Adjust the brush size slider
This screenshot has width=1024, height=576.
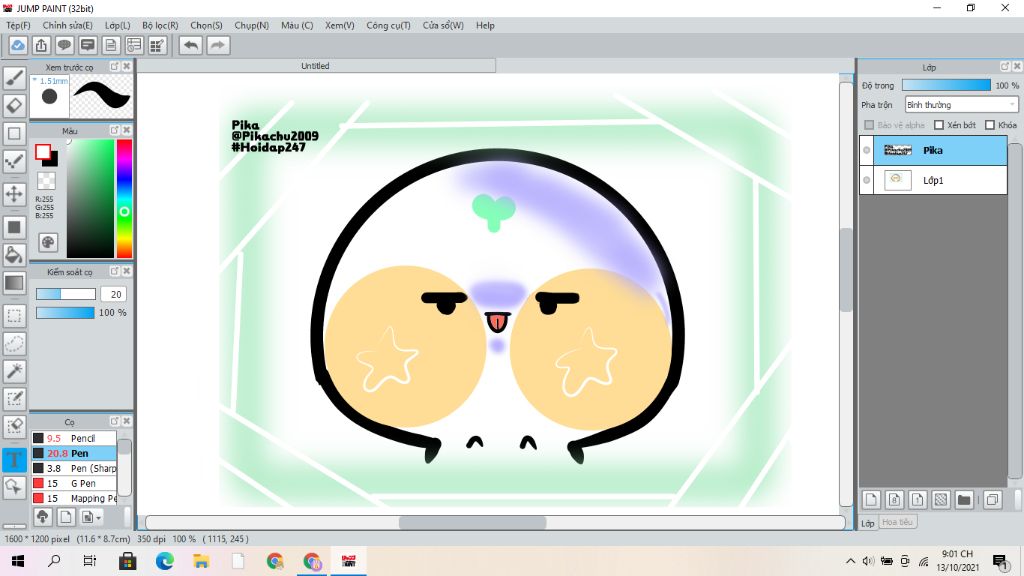[65, 295]
